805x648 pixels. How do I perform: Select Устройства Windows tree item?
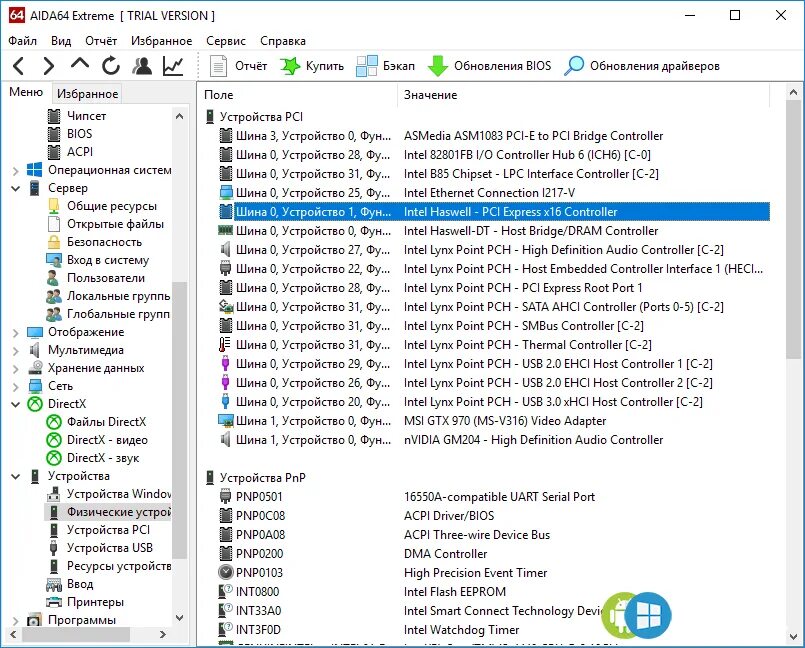(x=119, y=494)
